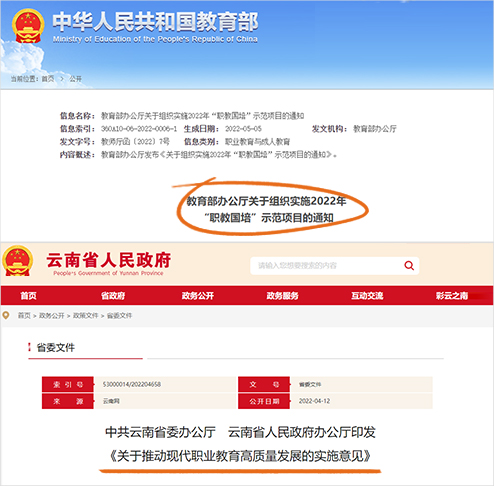Viewport: 494px width, 486px height.
Task: Click the source value 云南网
Action: coord(111,401)
